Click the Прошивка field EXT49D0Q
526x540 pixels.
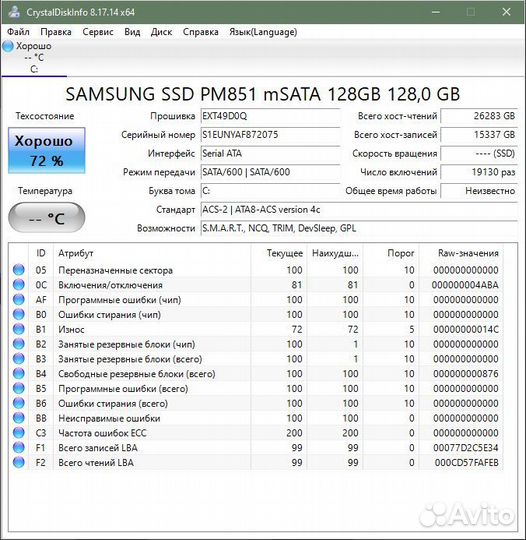point(270,116)
